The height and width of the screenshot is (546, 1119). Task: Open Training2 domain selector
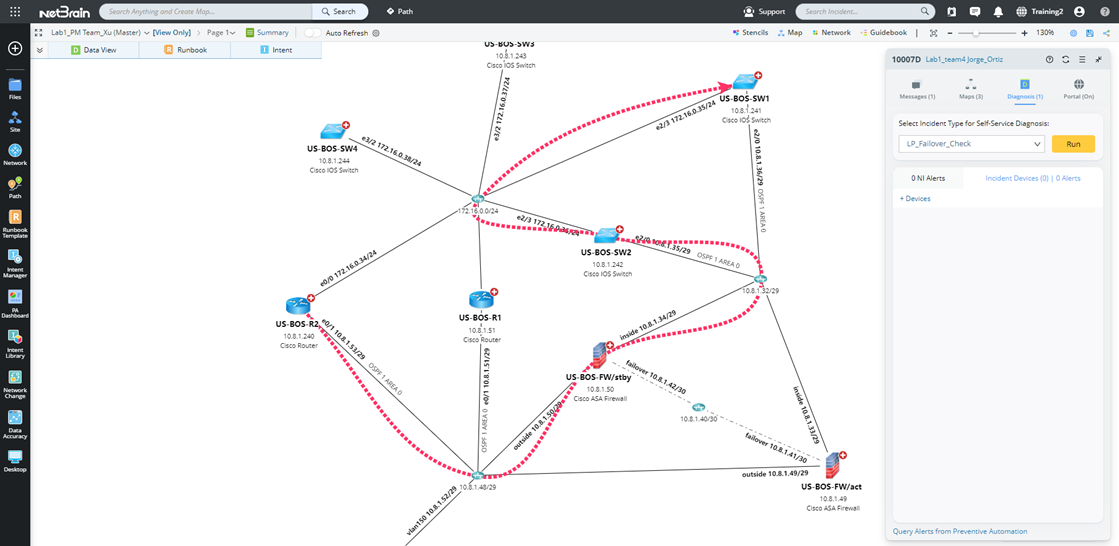click(x=1041, y=11)
